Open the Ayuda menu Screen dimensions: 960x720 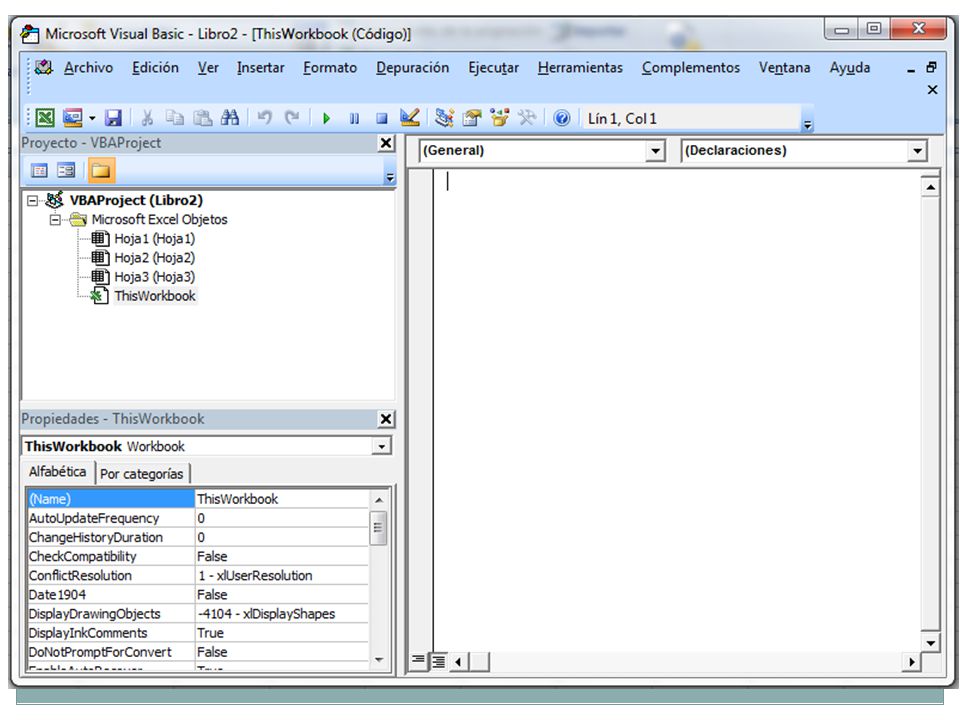[x=850, y=67]
